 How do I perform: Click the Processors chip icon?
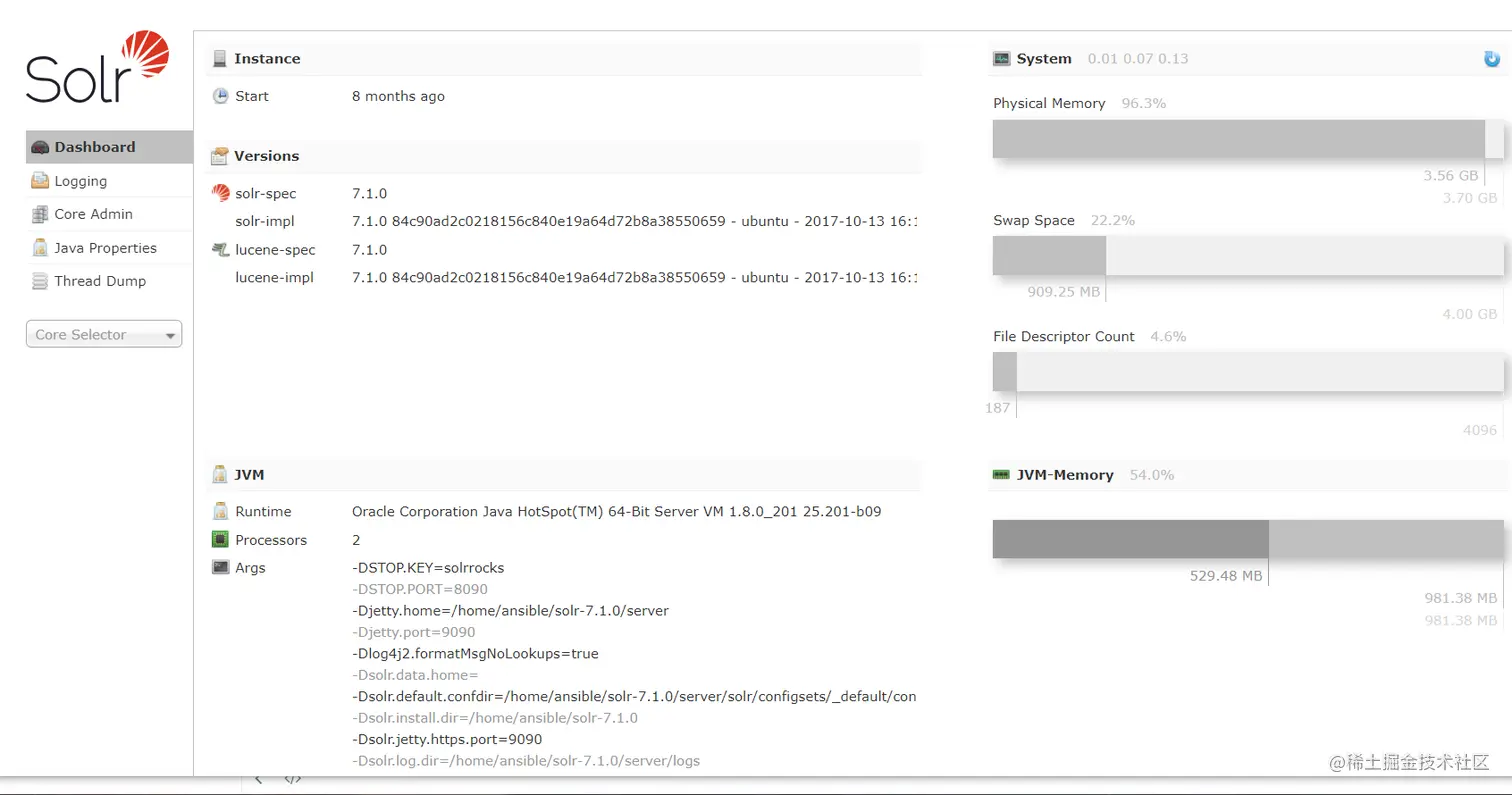(x=220, y=540)
